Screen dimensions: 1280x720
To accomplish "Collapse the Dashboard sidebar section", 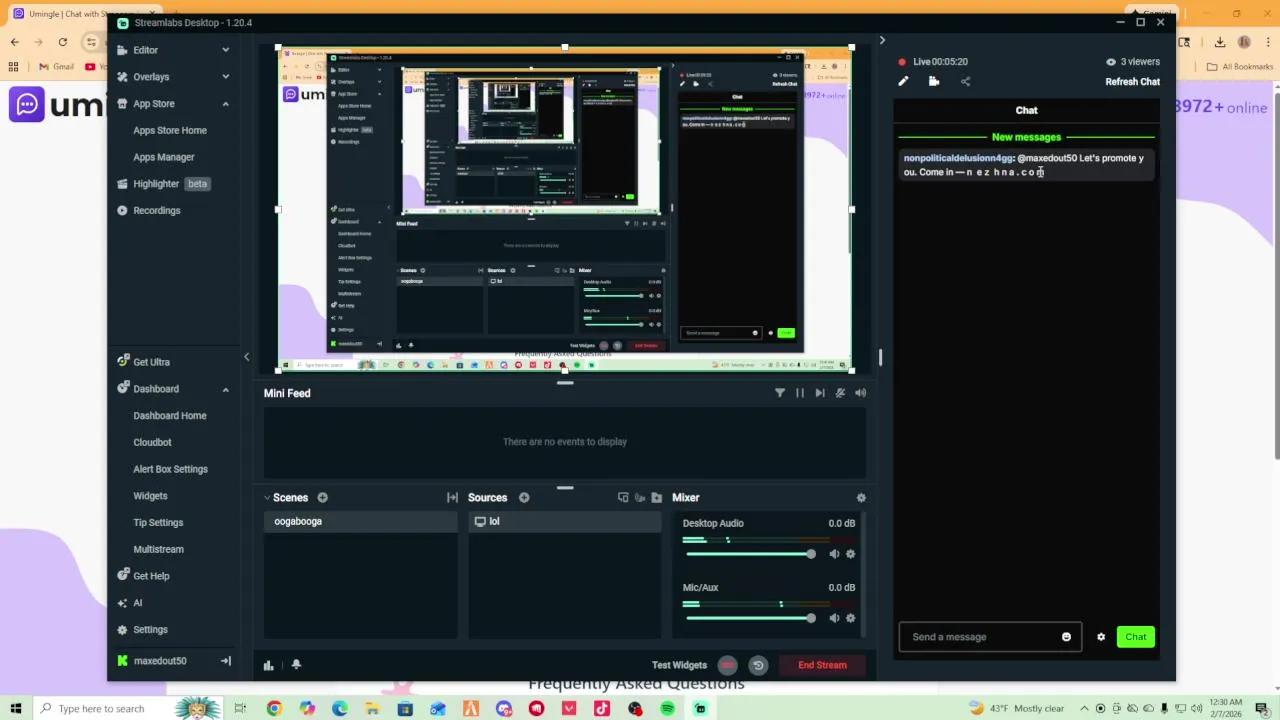I will 225,389.
